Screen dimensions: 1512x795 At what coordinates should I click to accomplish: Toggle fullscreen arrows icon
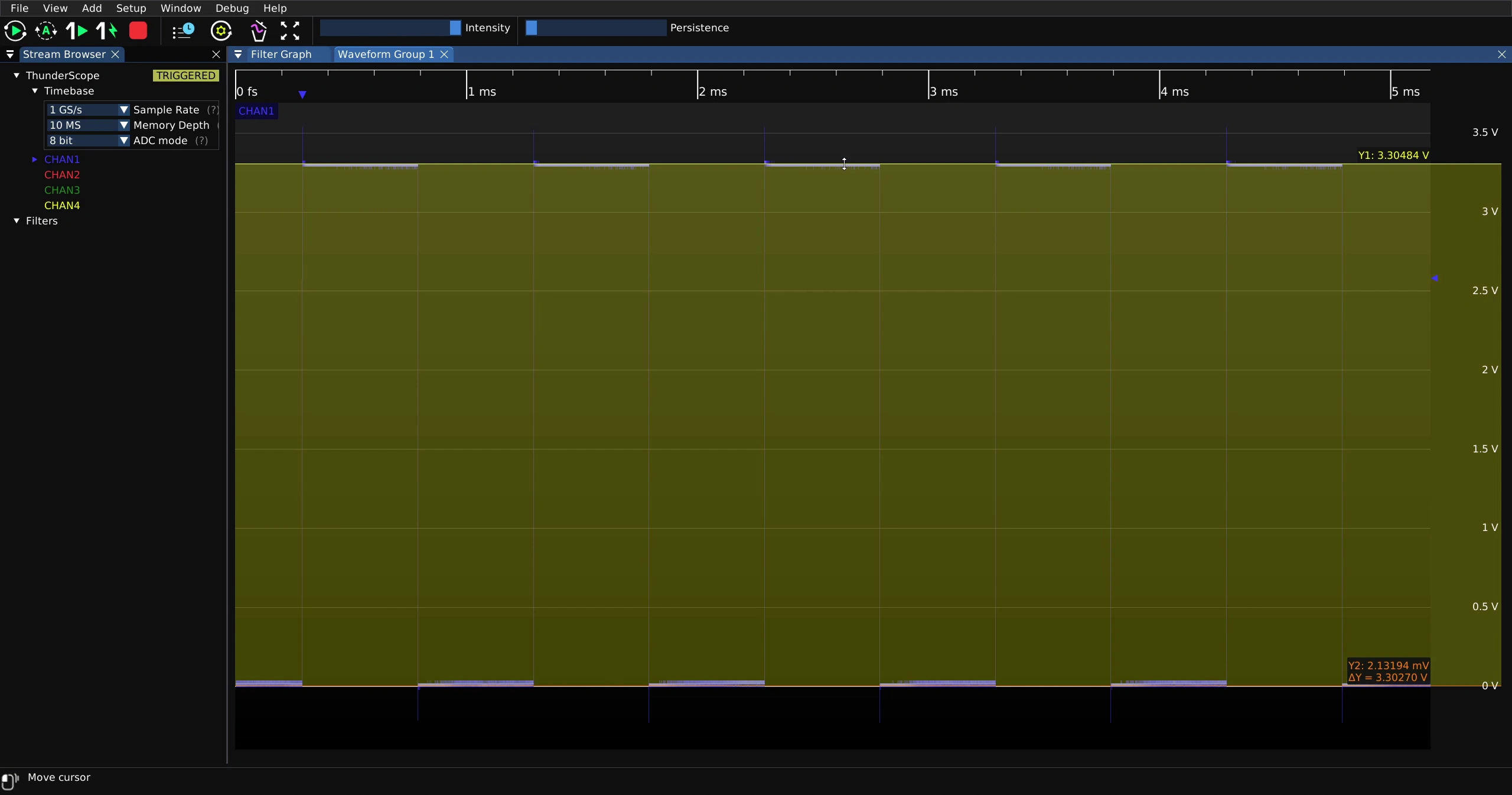point(289,31)
